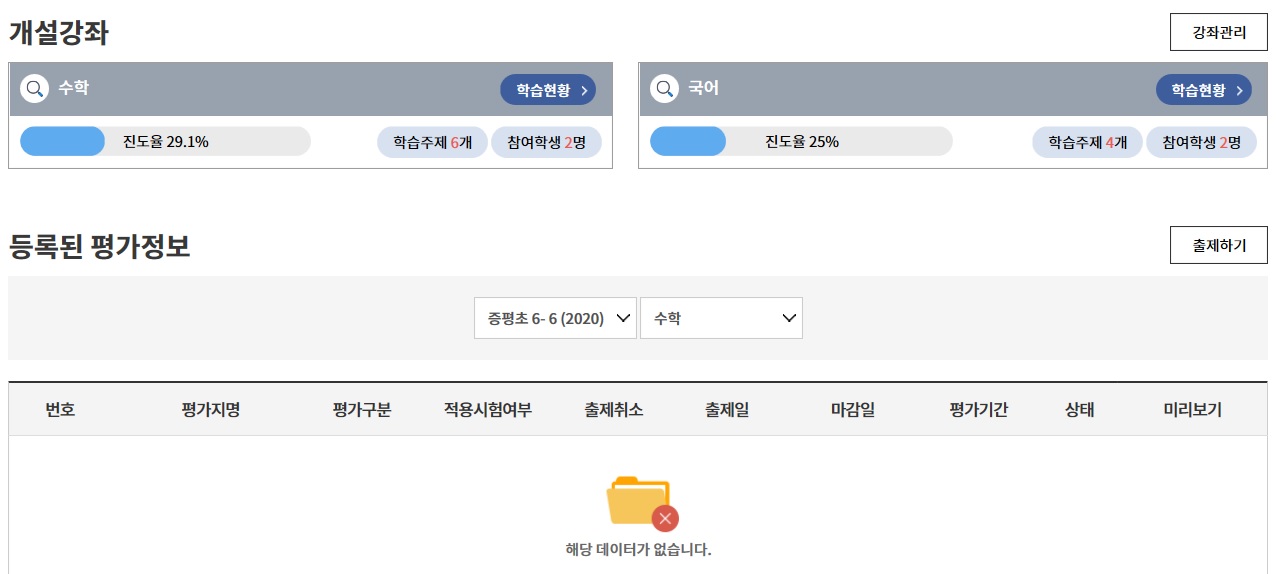Viewport: 1278px width, 574px height.
Task: Click the 미리보기 column header
Action: coord(1192,410)
